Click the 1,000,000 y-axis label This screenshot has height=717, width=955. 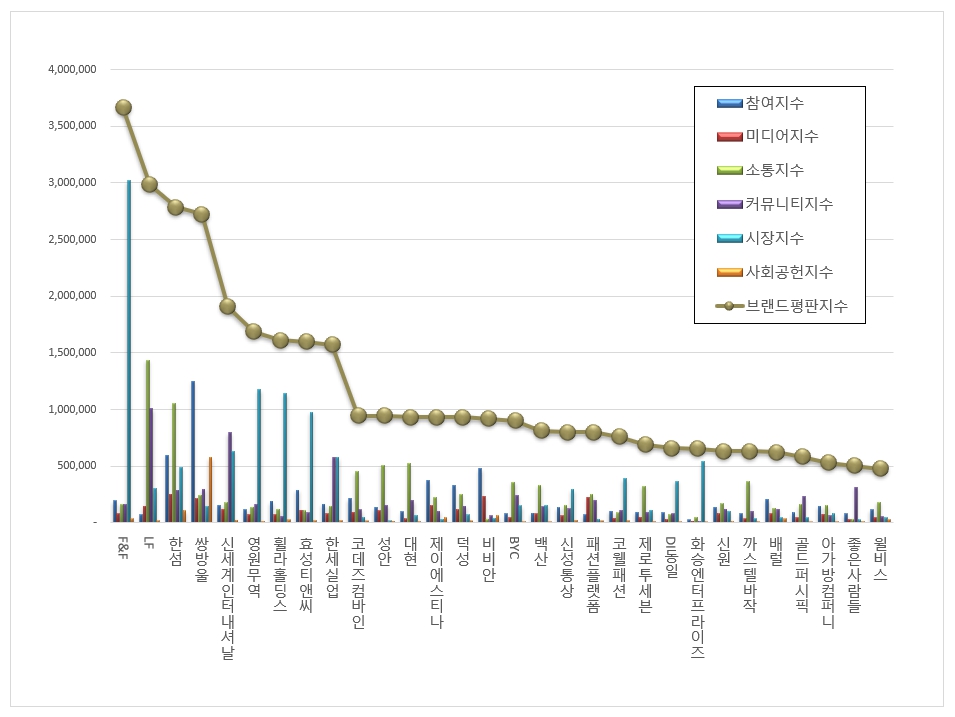pos(72,409)
